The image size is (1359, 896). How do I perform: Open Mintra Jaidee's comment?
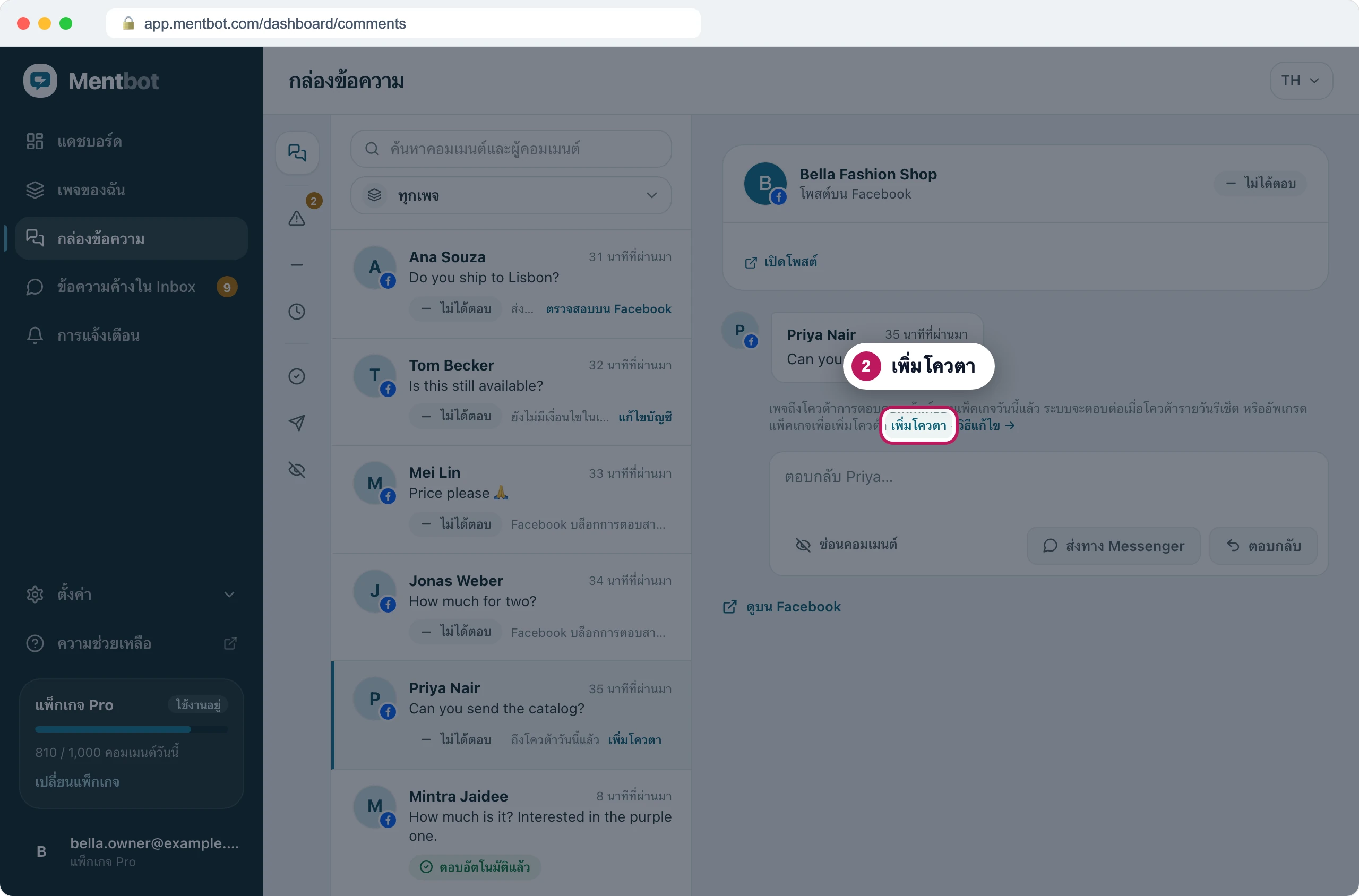[511, 833]
